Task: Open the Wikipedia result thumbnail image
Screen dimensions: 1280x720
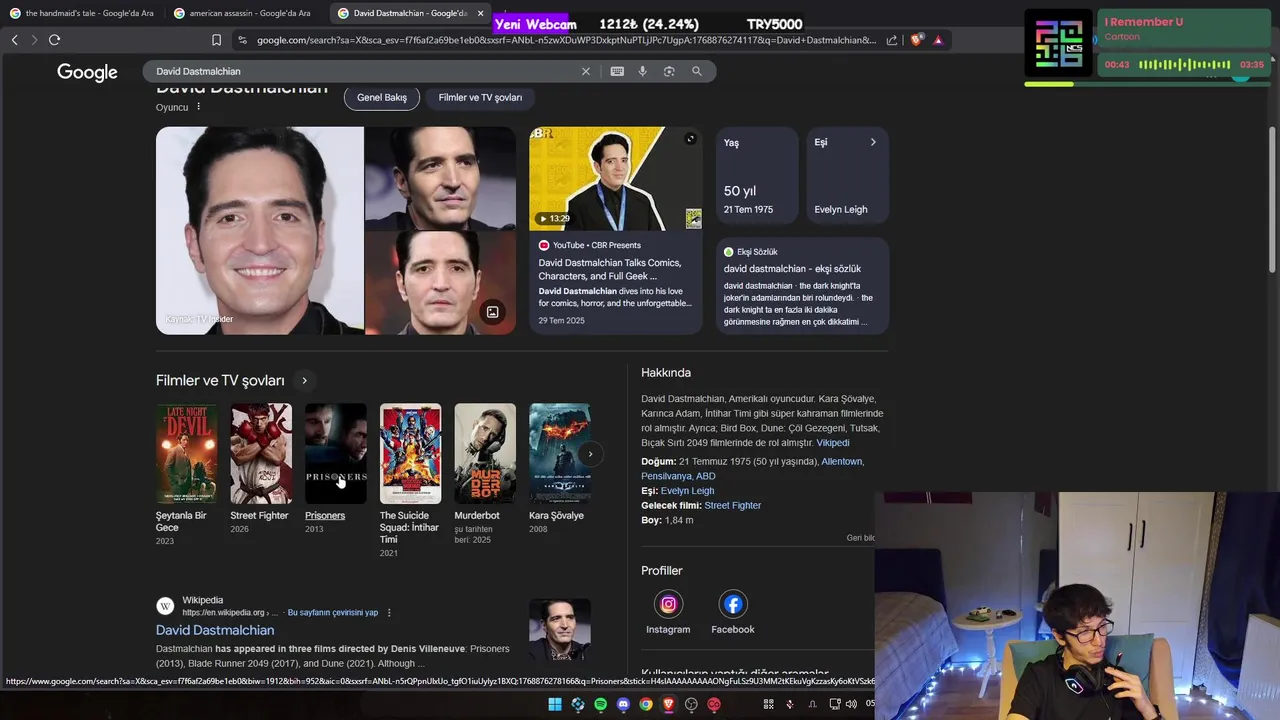Action: pyautogui.click(x=560, y=629)
